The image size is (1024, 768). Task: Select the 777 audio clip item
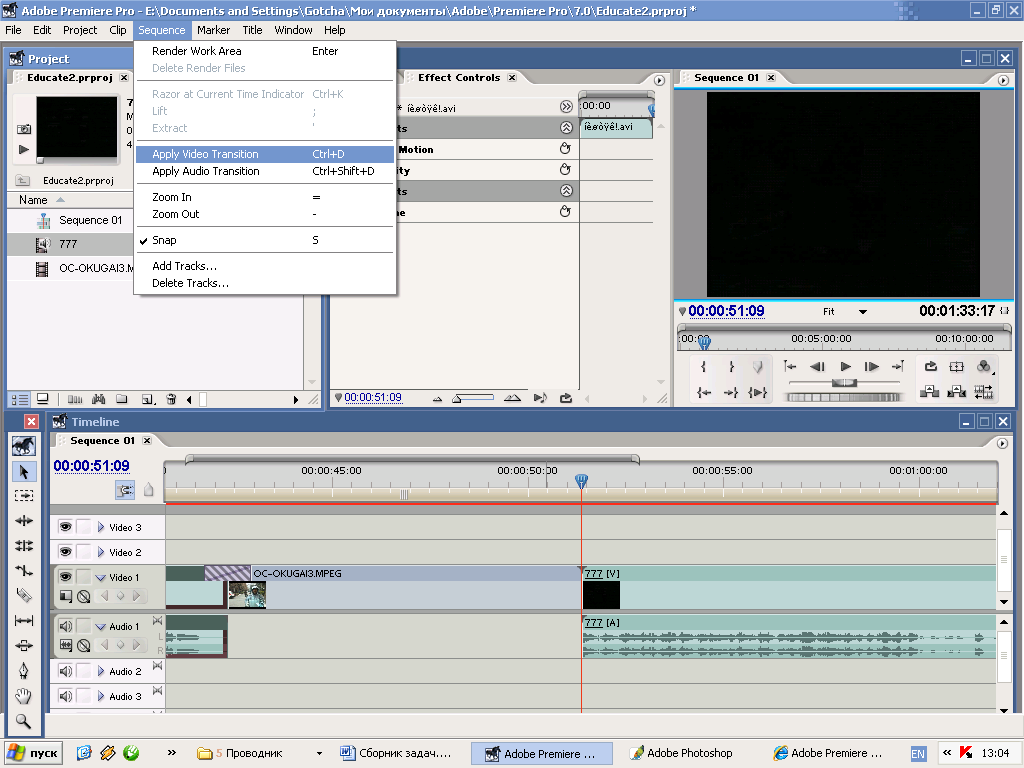(70, 244)
